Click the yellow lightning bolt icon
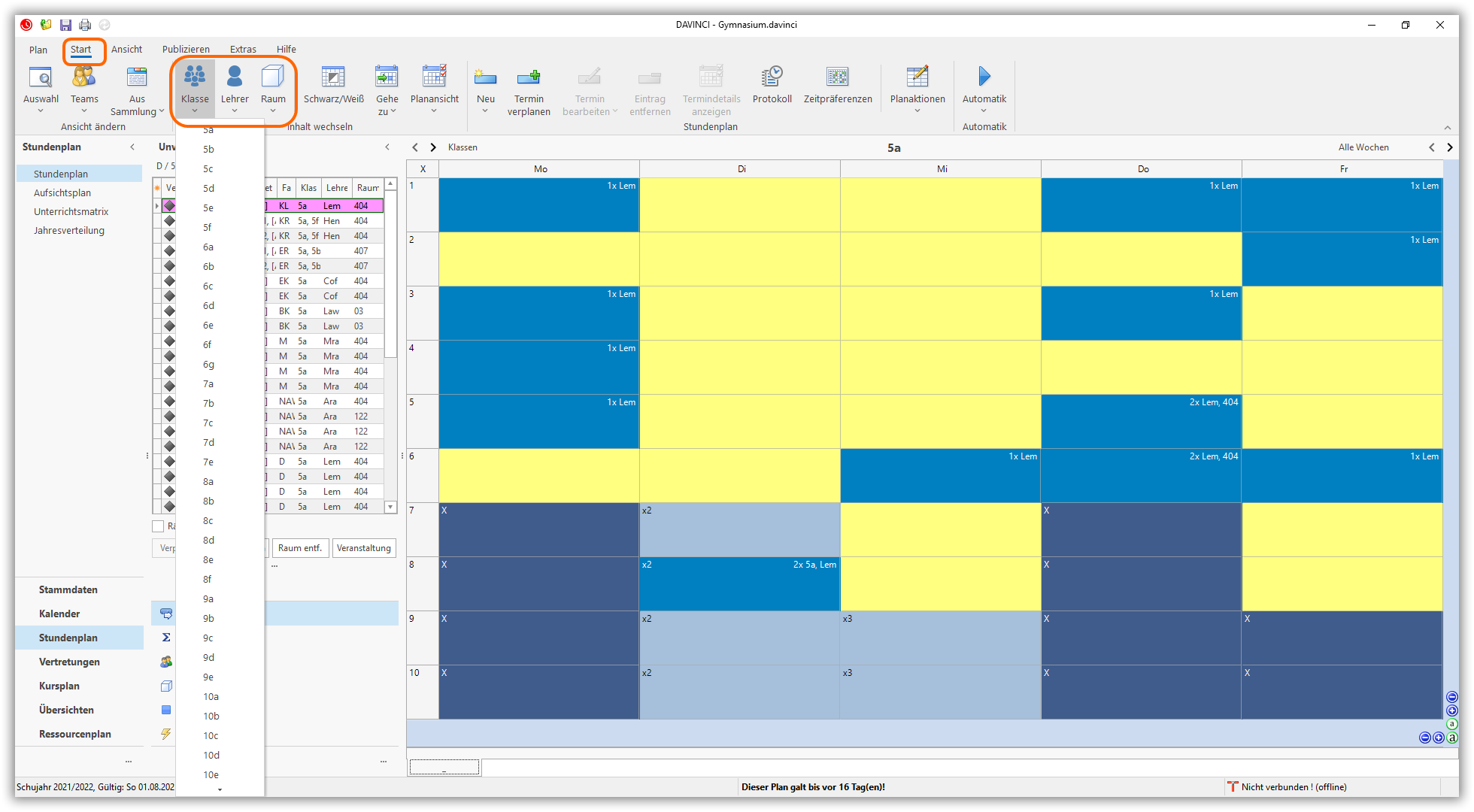This screenshot has width=1474, height=812. (x=166, y=734)
